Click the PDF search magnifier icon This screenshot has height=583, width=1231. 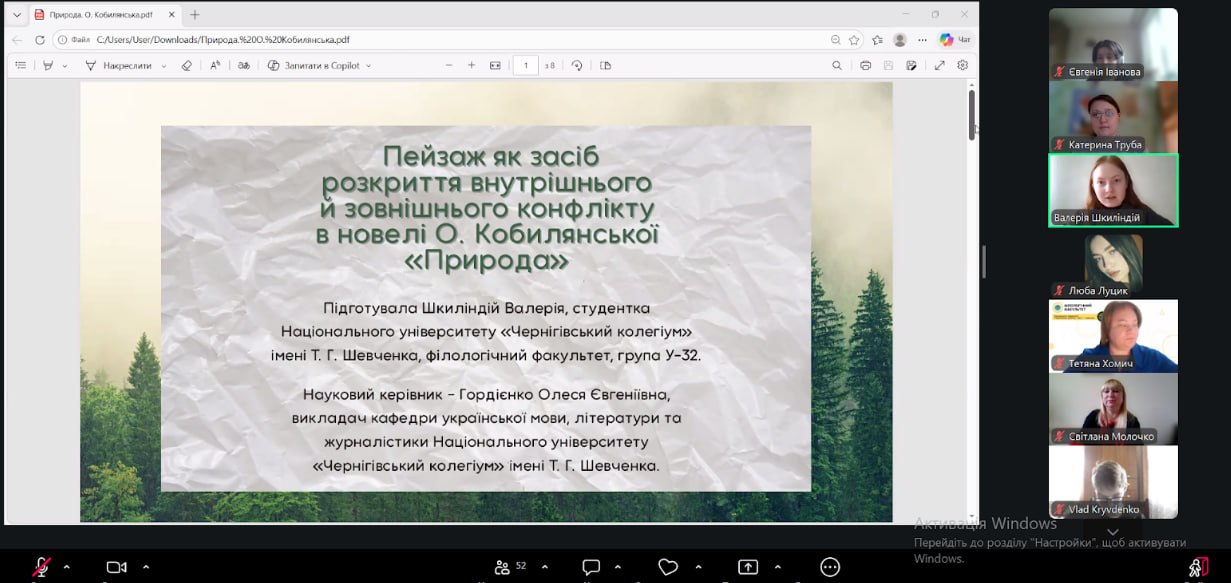837,65
